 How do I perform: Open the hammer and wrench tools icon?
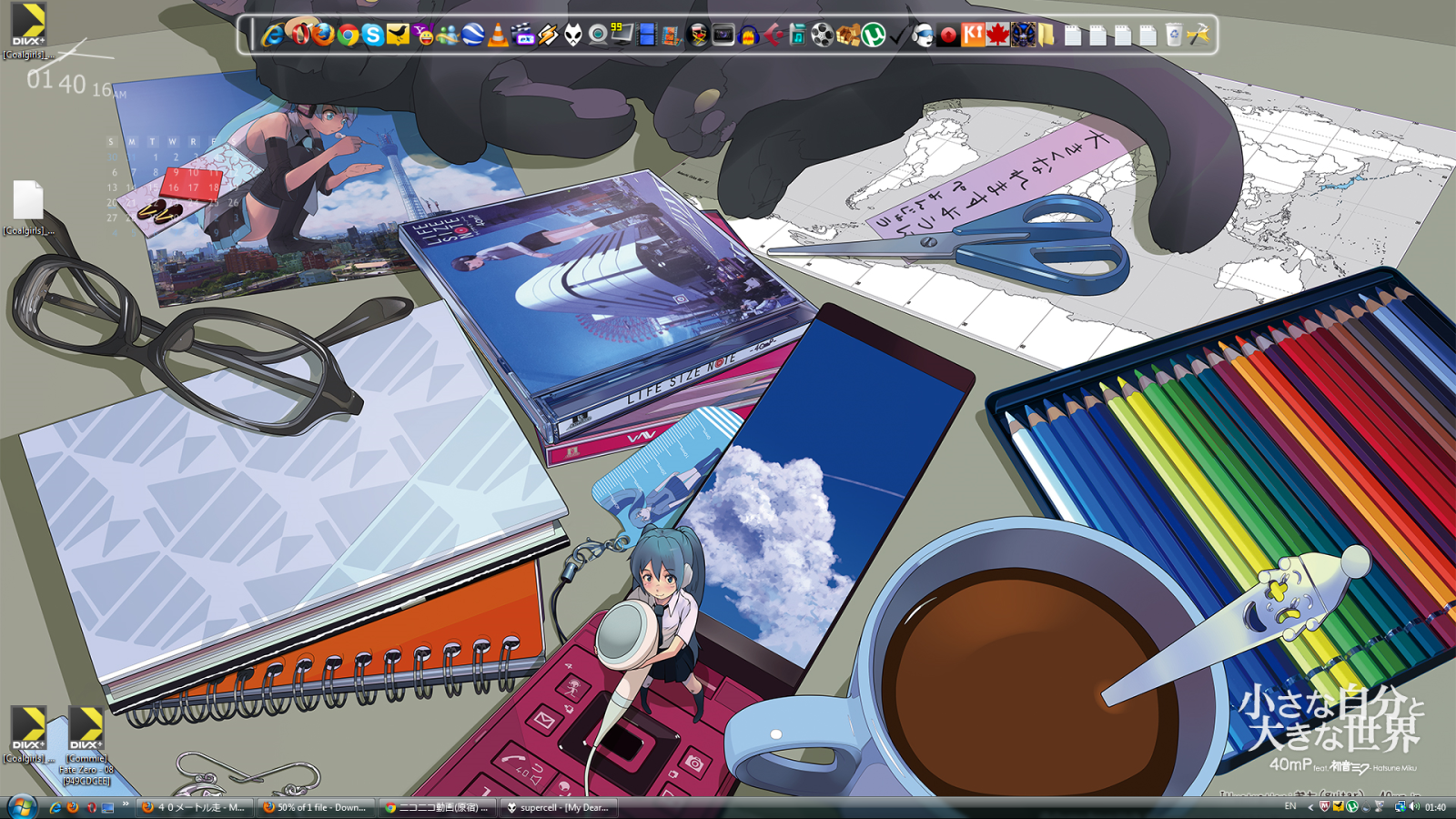1198,35
